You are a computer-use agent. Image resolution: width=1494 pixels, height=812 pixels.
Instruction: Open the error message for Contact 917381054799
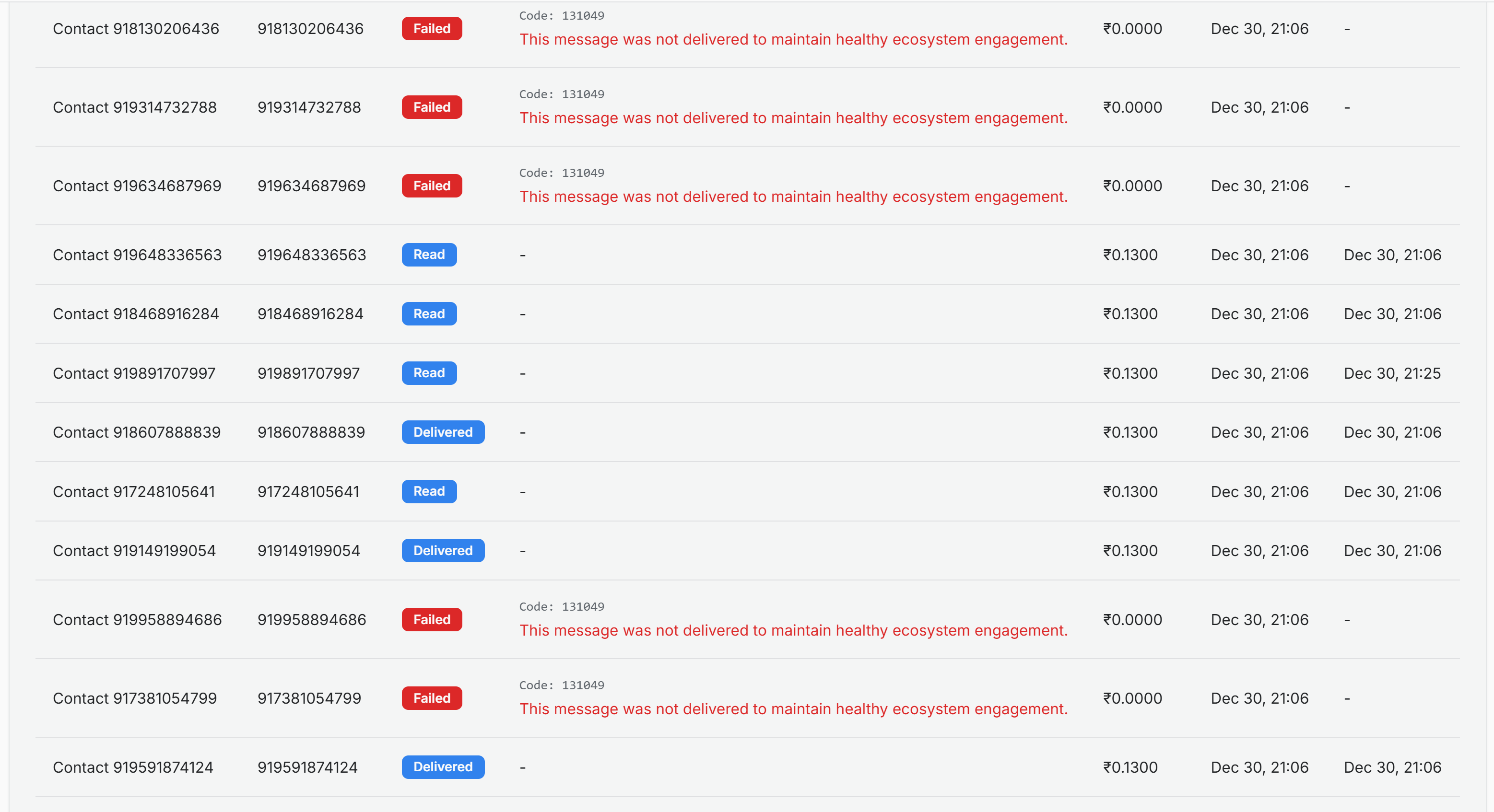click(793, 708)
